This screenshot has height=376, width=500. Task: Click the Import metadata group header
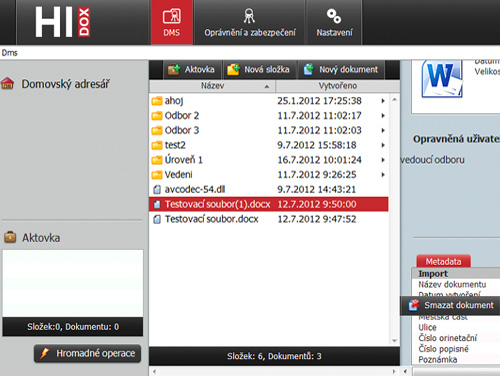(x=456, y=274)
